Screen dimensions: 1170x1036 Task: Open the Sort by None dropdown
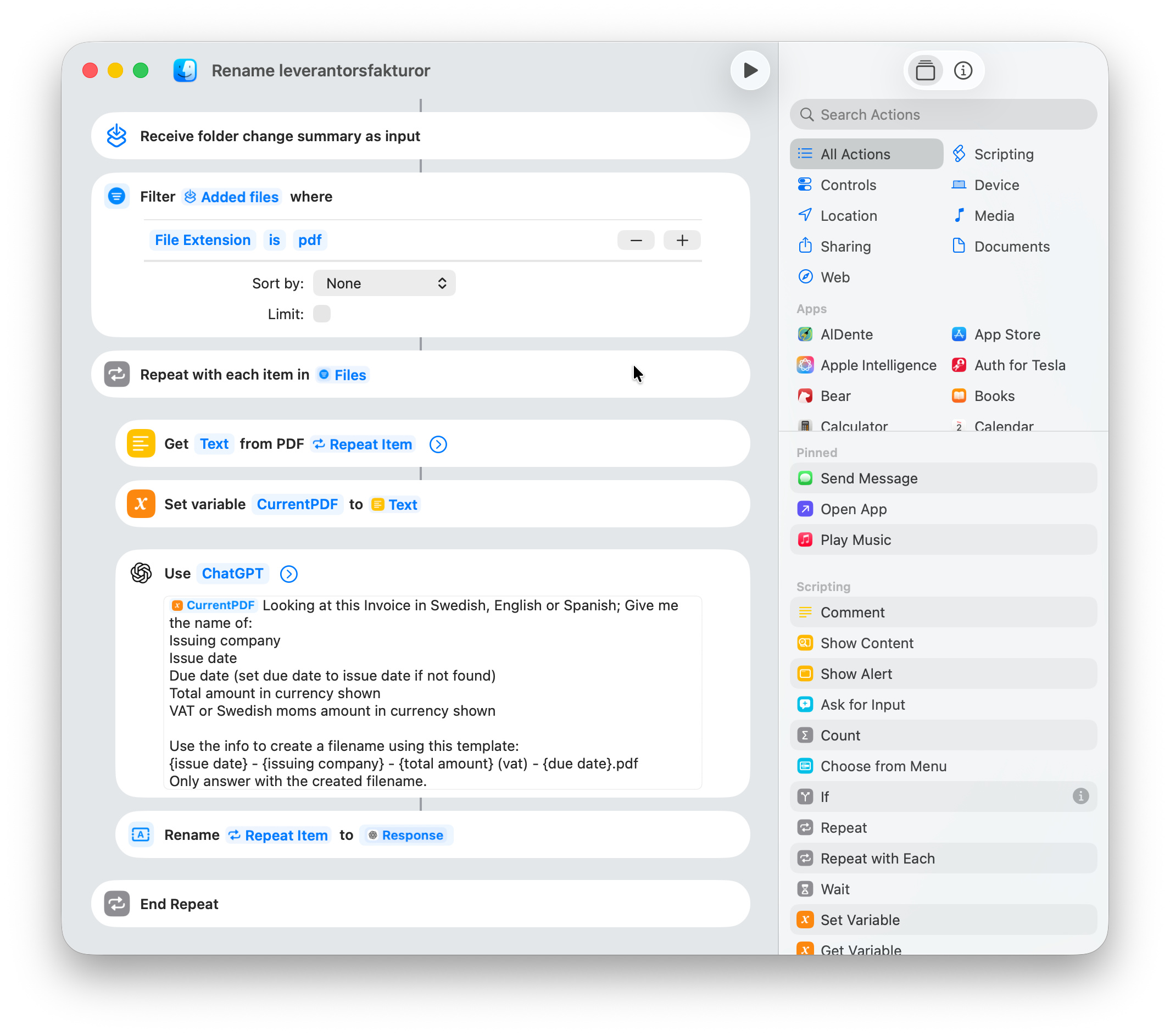click(384, 283)
